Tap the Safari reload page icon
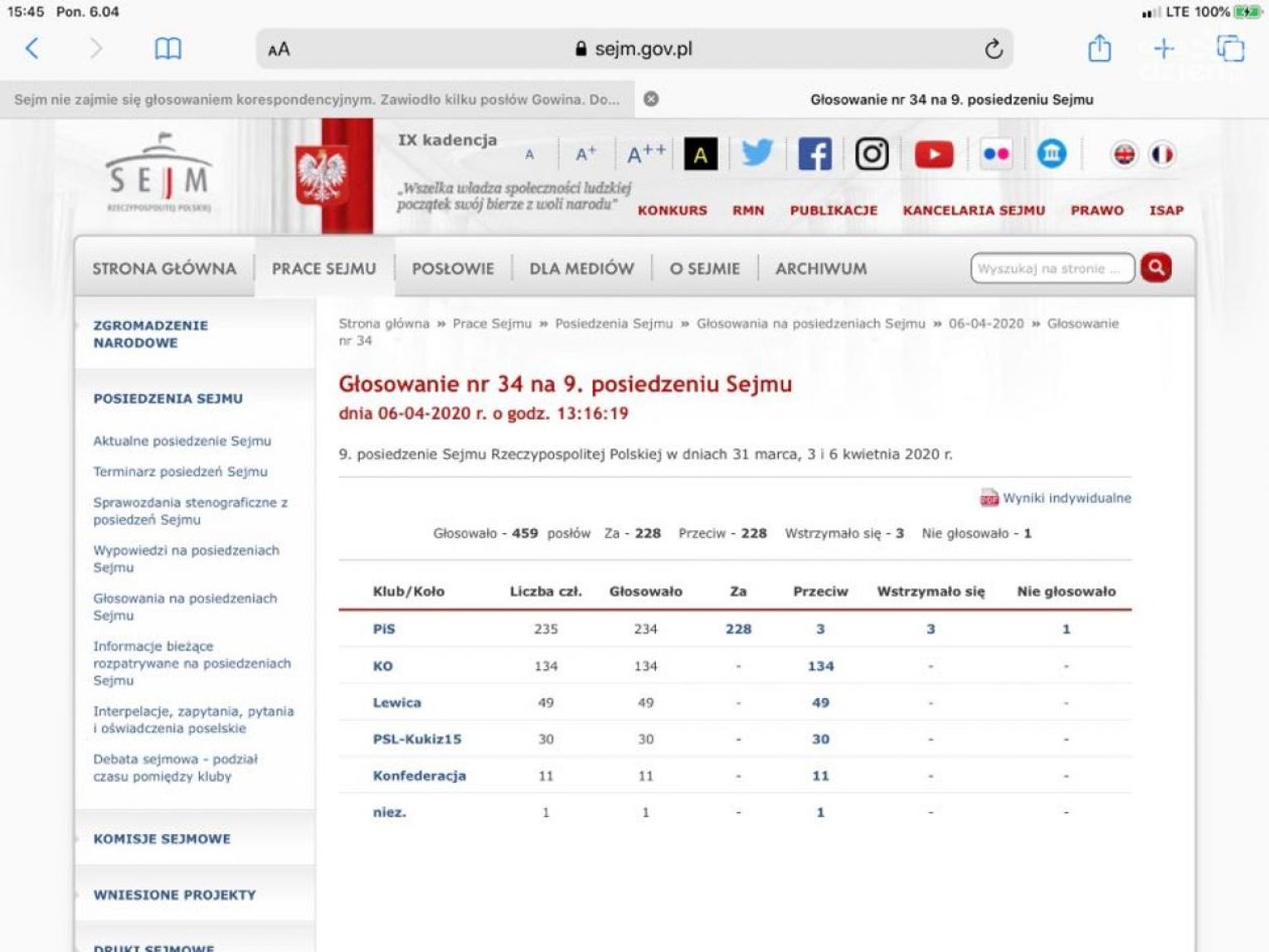This screenshot has width=1269, height=952. tap(993, 50)
